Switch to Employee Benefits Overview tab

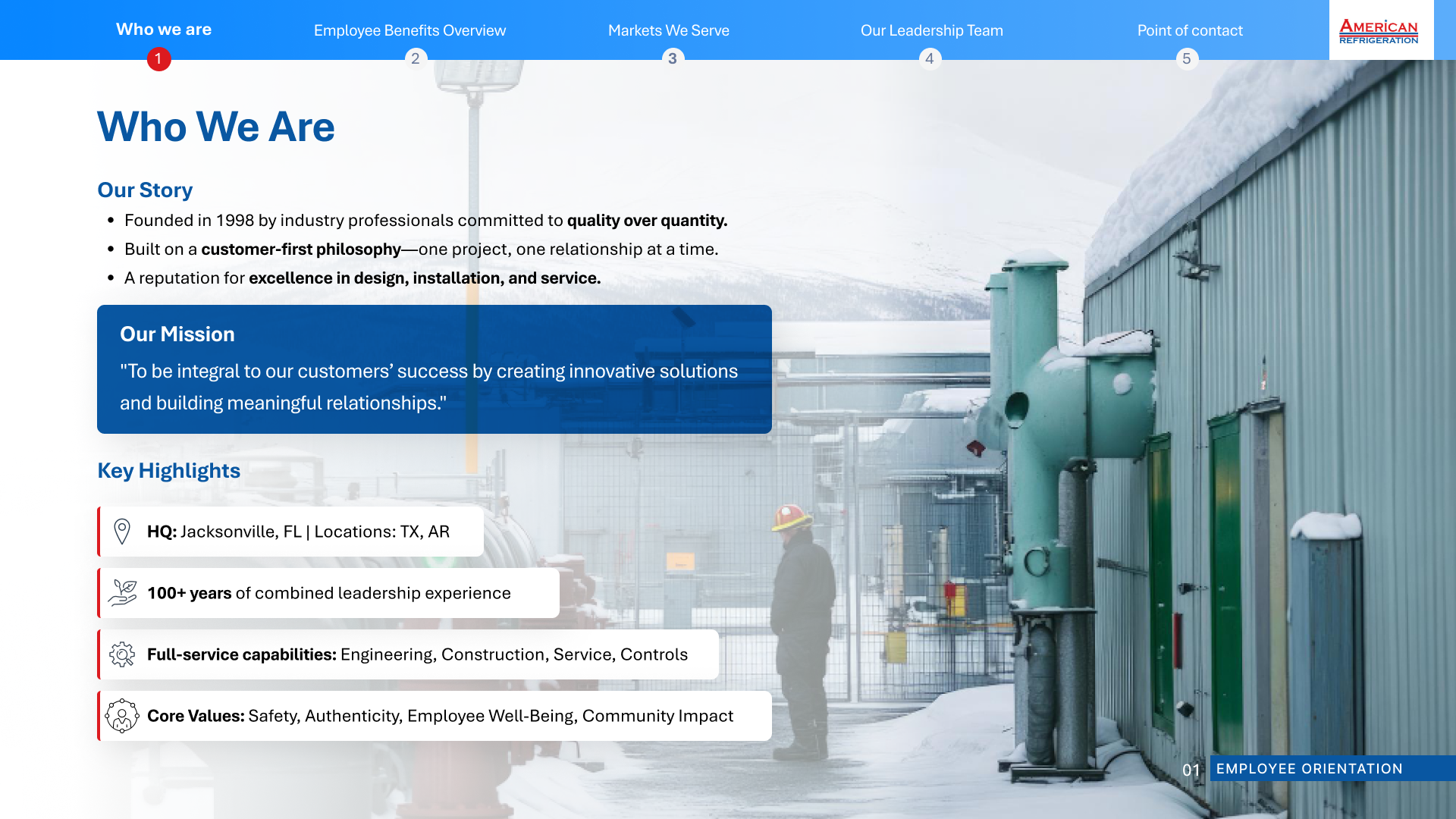tap(409, 30)
